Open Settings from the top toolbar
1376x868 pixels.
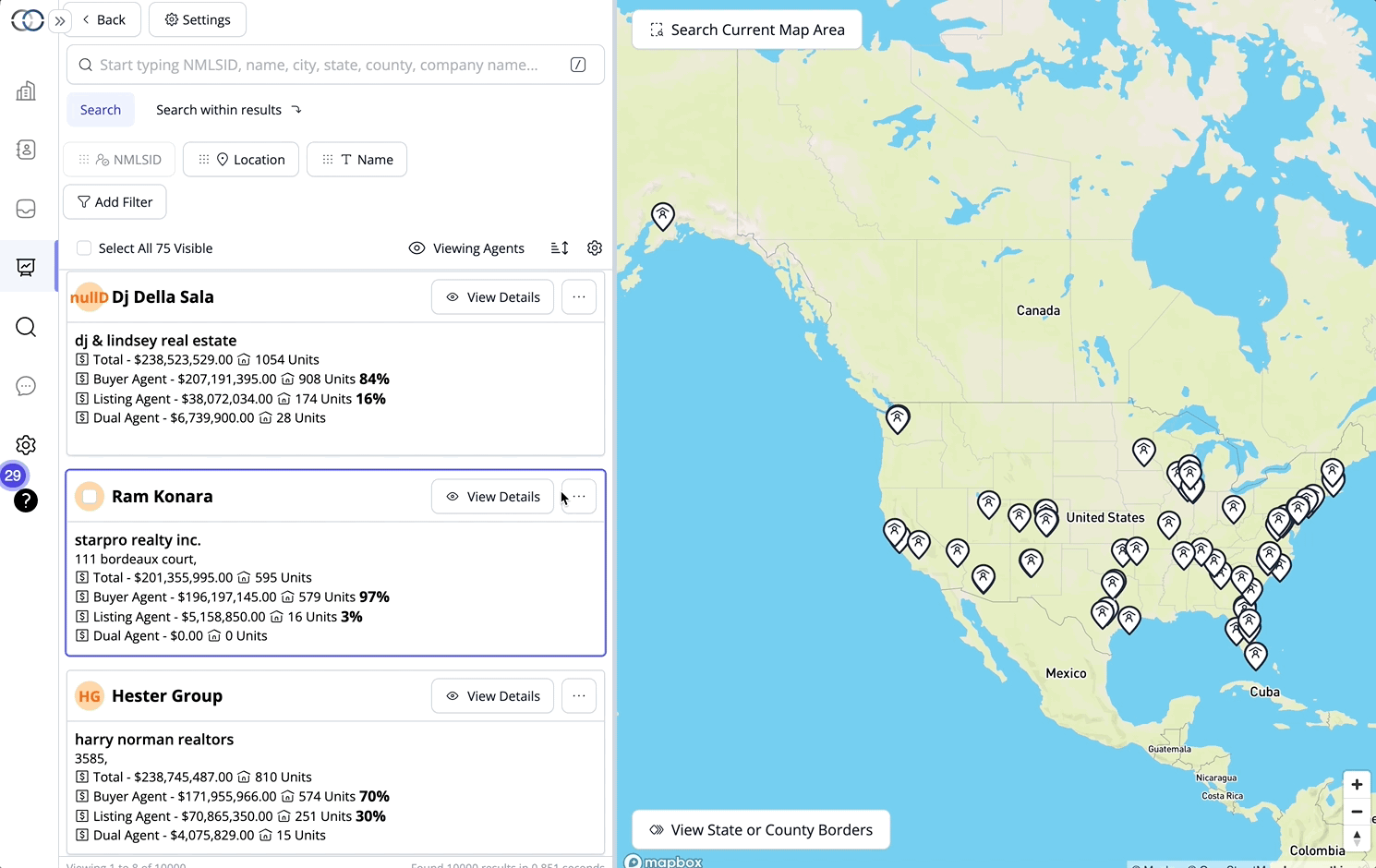pos(197,18)
